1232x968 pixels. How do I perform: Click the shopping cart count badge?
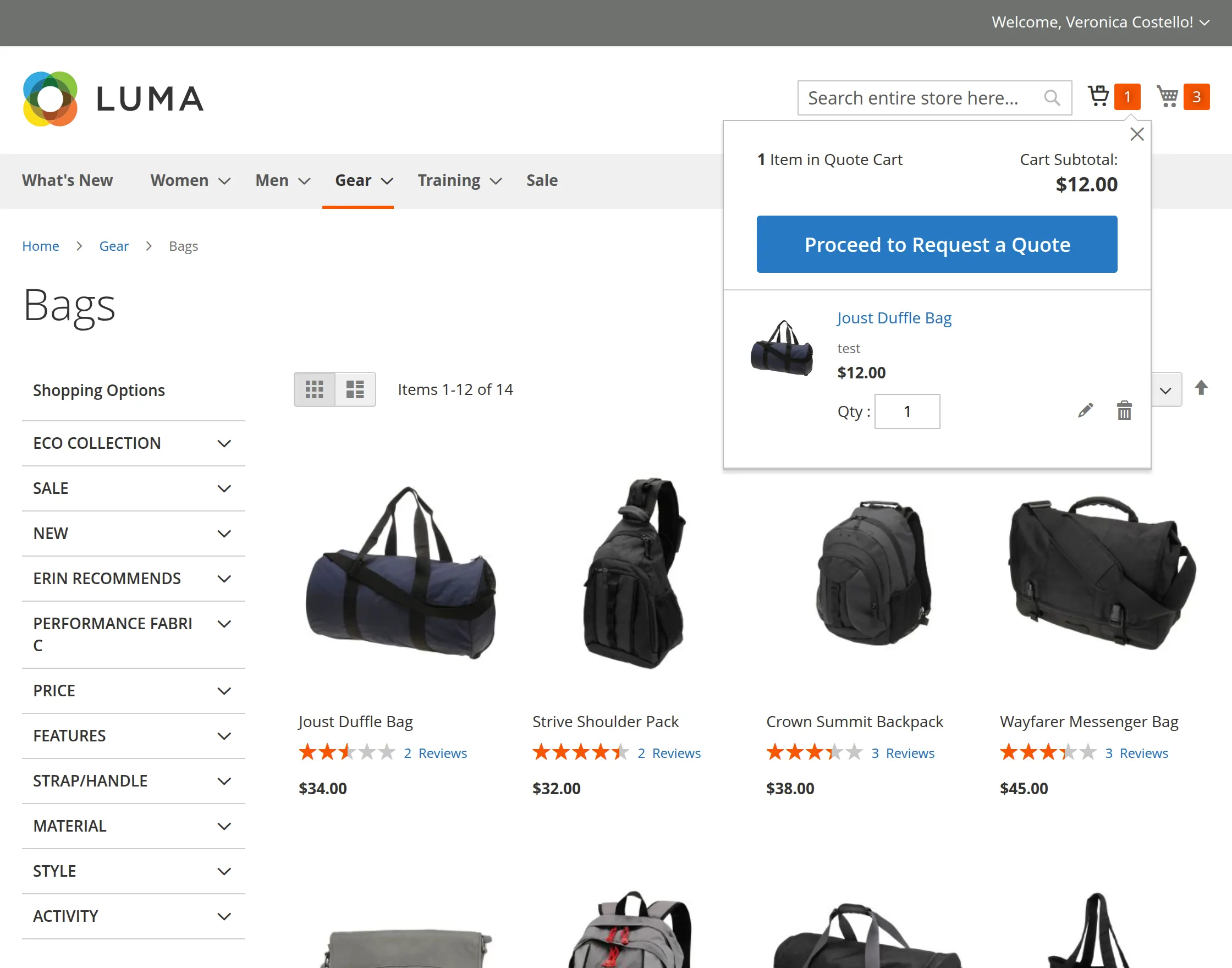pos(1196,96)
